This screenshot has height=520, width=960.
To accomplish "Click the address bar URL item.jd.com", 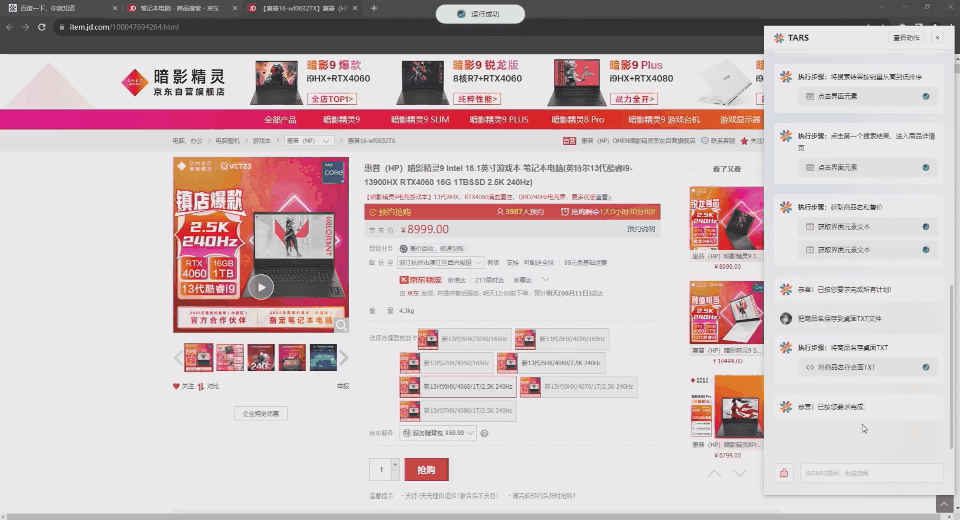I will pos(124,27).
